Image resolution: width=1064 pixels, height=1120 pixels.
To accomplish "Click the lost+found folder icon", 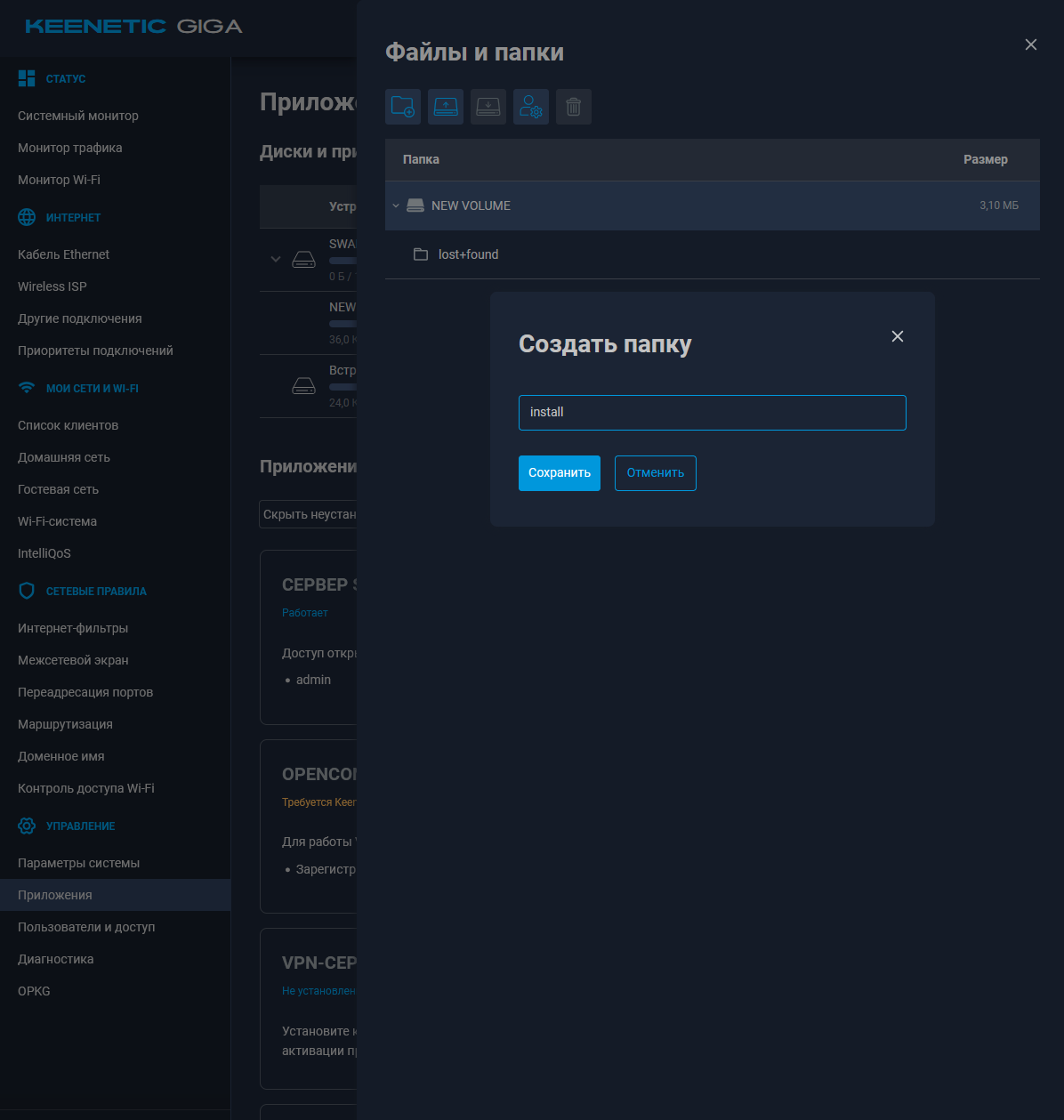I will click(421, 254).
